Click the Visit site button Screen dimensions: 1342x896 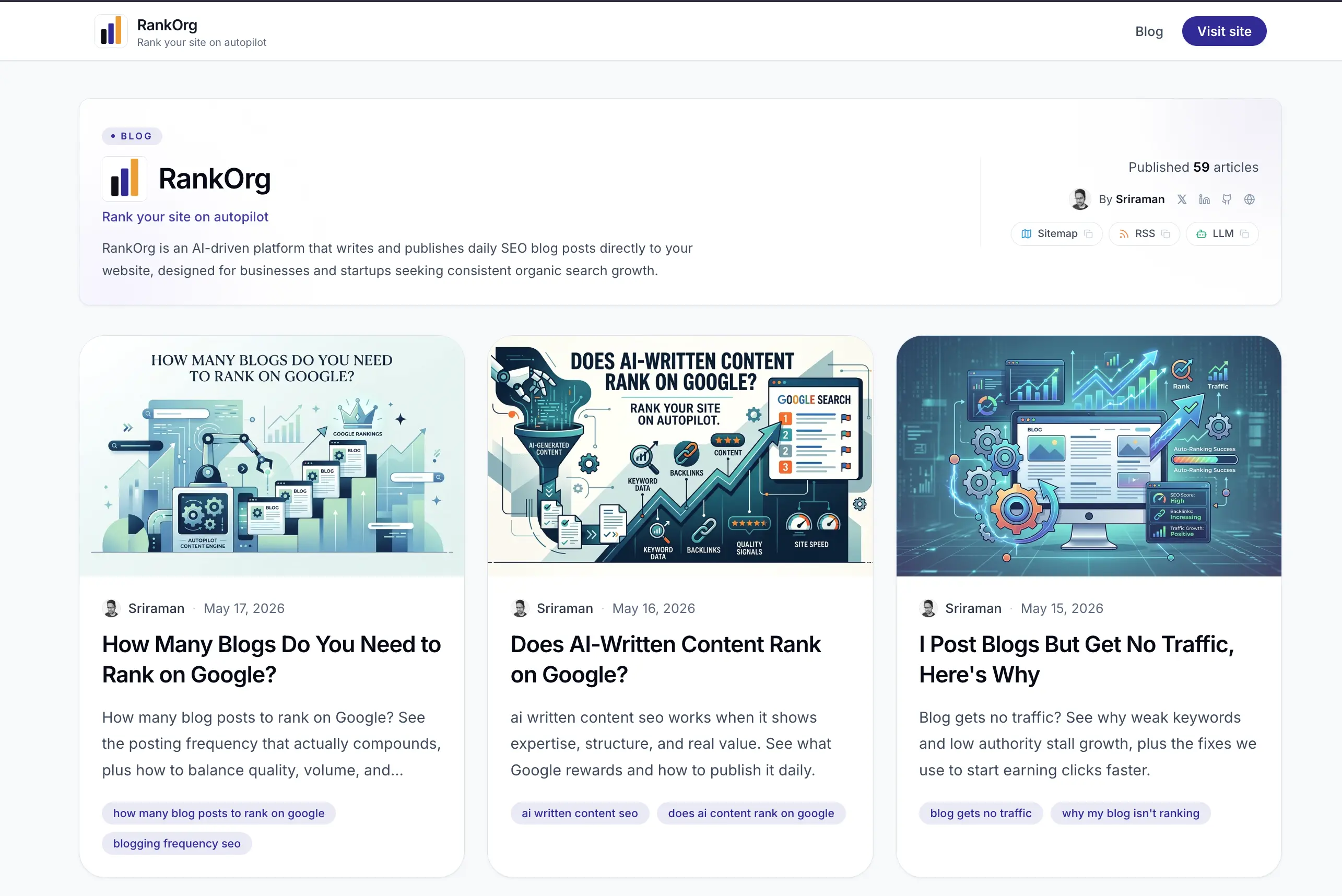tap(1224, 31)
